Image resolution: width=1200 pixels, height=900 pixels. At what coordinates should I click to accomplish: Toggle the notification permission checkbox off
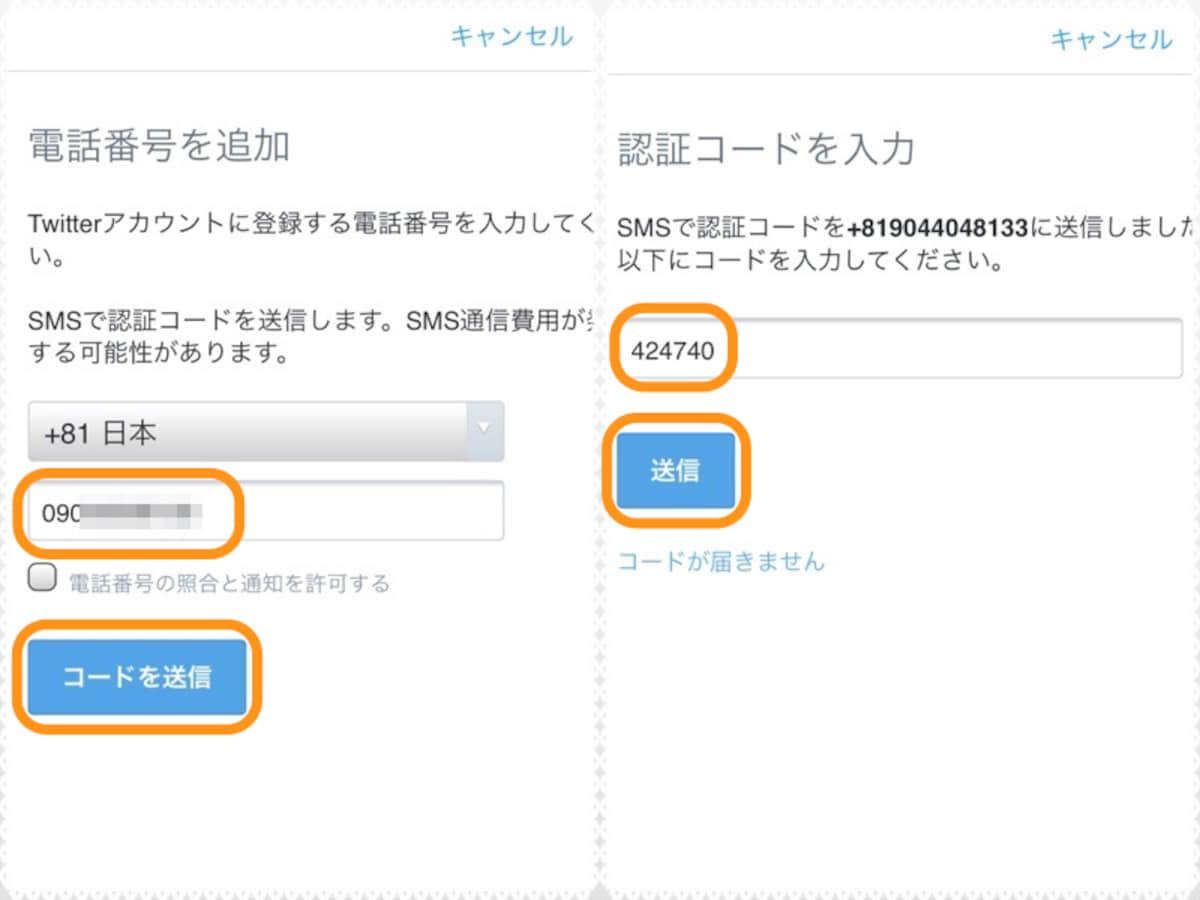click(x=41, y=577)
